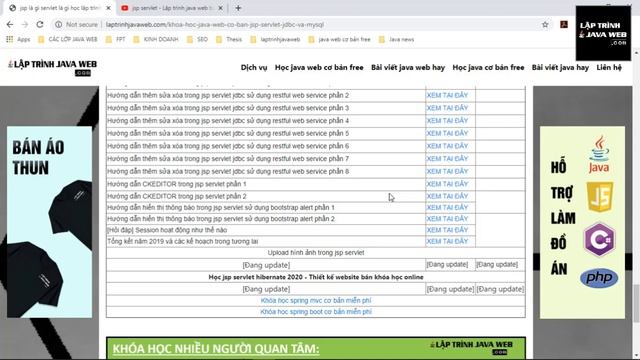Viewport: 640px width, 360px height.
Task: Click XEM TẠI ĐÂY for bootstrap alert phần 2
Action: (x=447, y=219)
